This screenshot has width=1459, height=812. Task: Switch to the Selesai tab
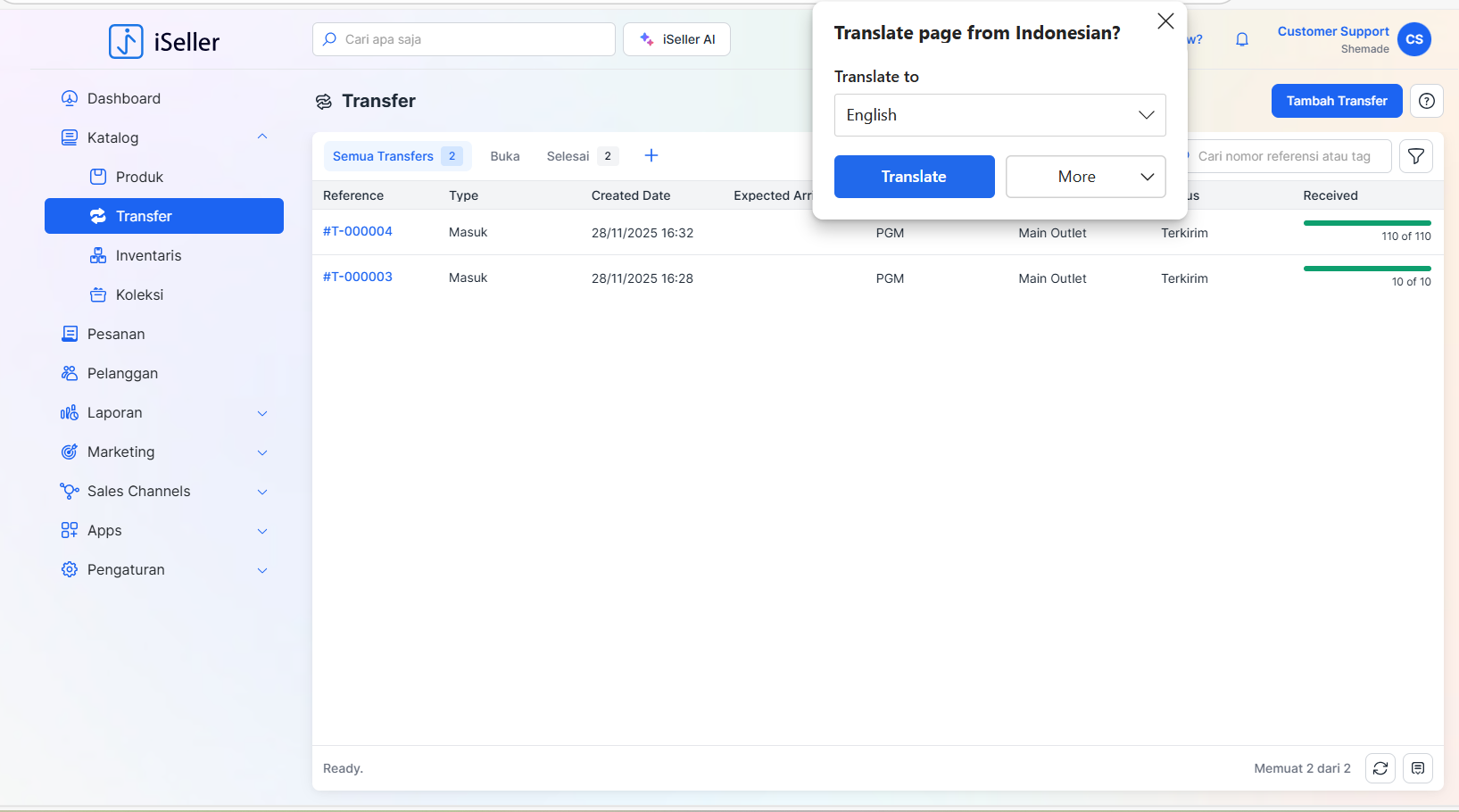coord(568,156)
